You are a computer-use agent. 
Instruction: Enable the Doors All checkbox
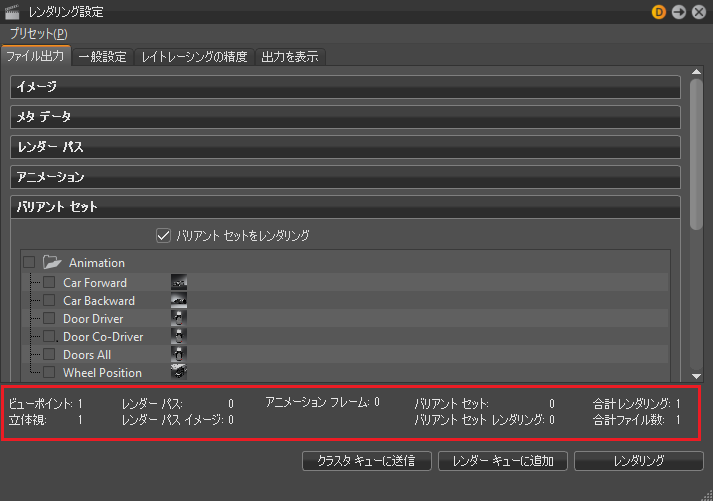[49, 354]
